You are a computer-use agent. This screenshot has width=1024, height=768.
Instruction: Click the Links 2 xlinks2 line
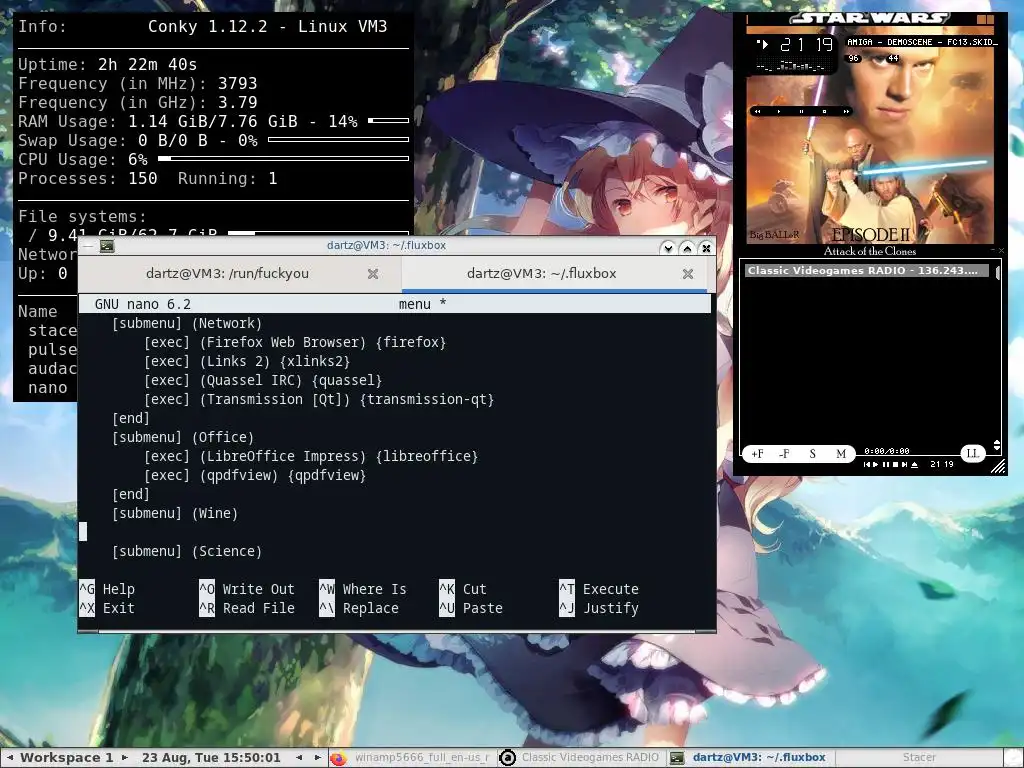(x=247, y=361)
